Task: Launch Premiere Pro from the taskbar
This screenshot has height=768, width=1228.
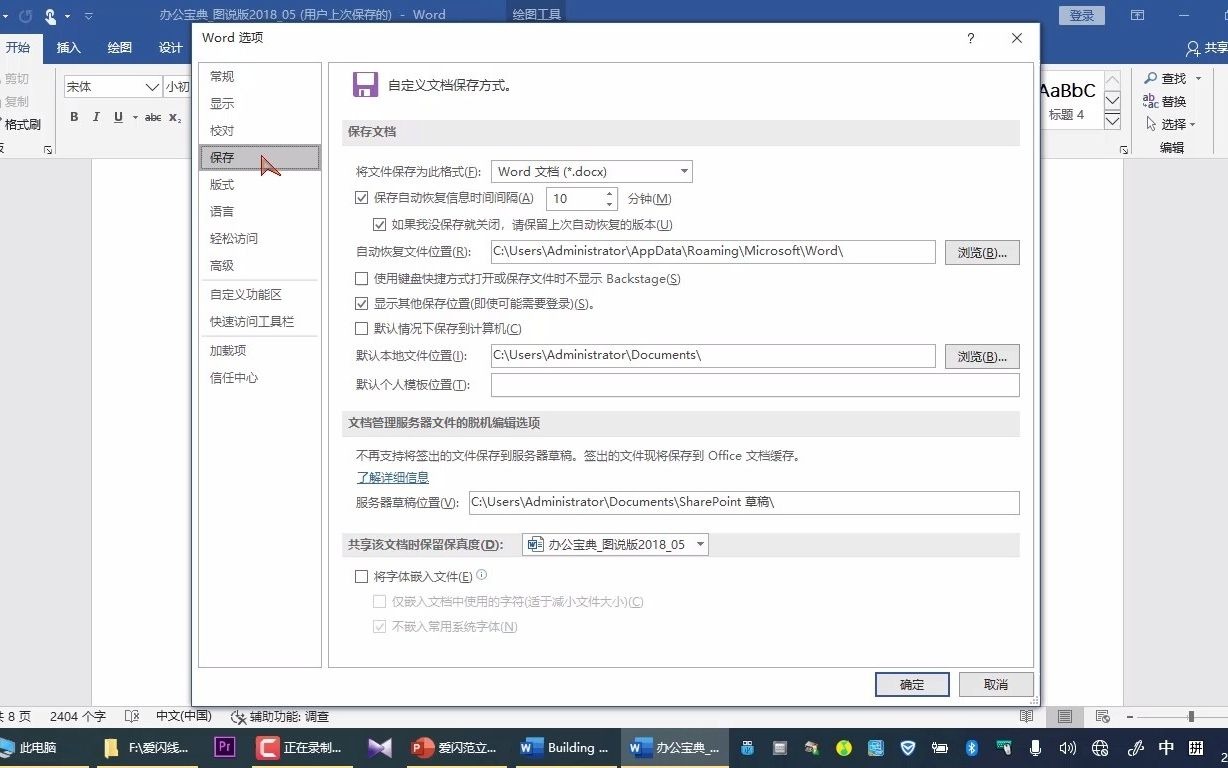Action: (x=223, y=747)
